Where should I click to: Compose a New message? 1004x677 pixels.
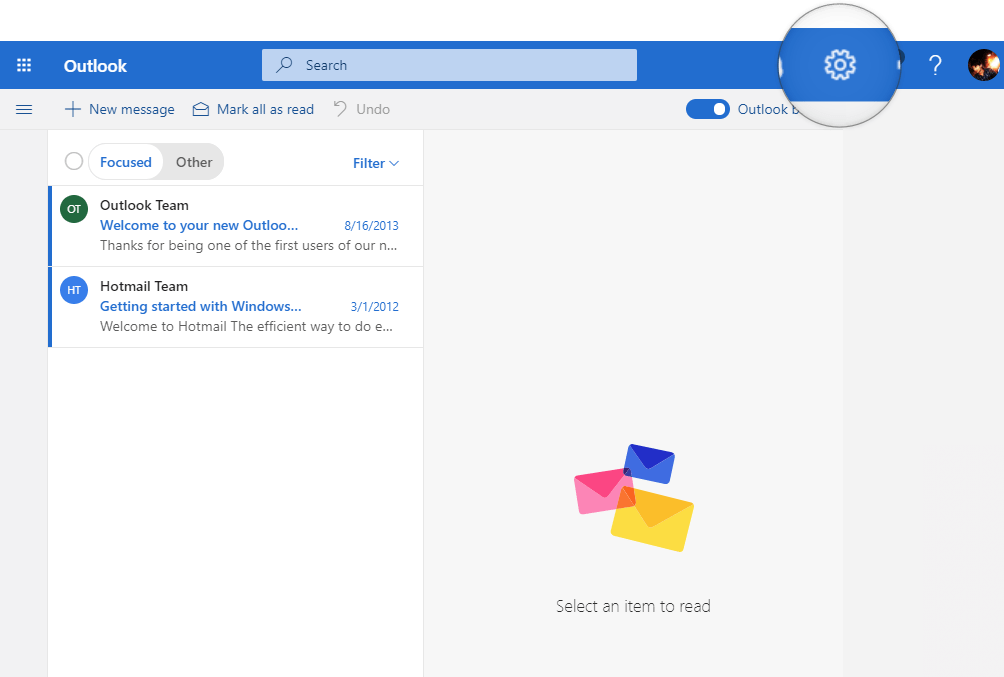[119, 110]
